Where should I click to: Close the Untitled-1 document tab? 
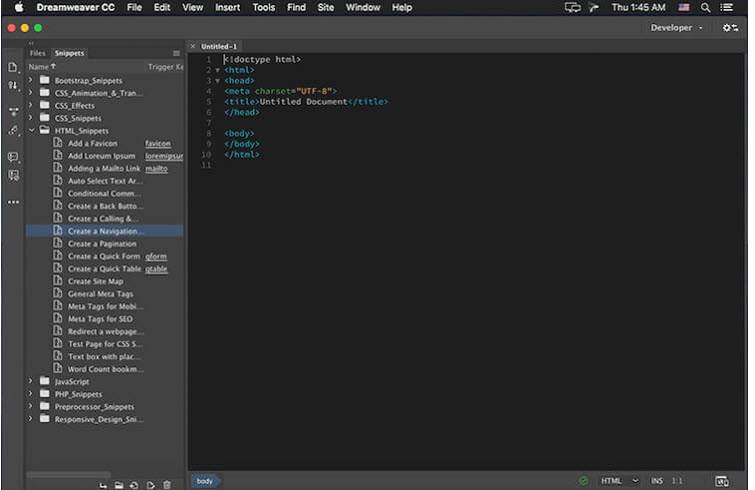[193, 46]
